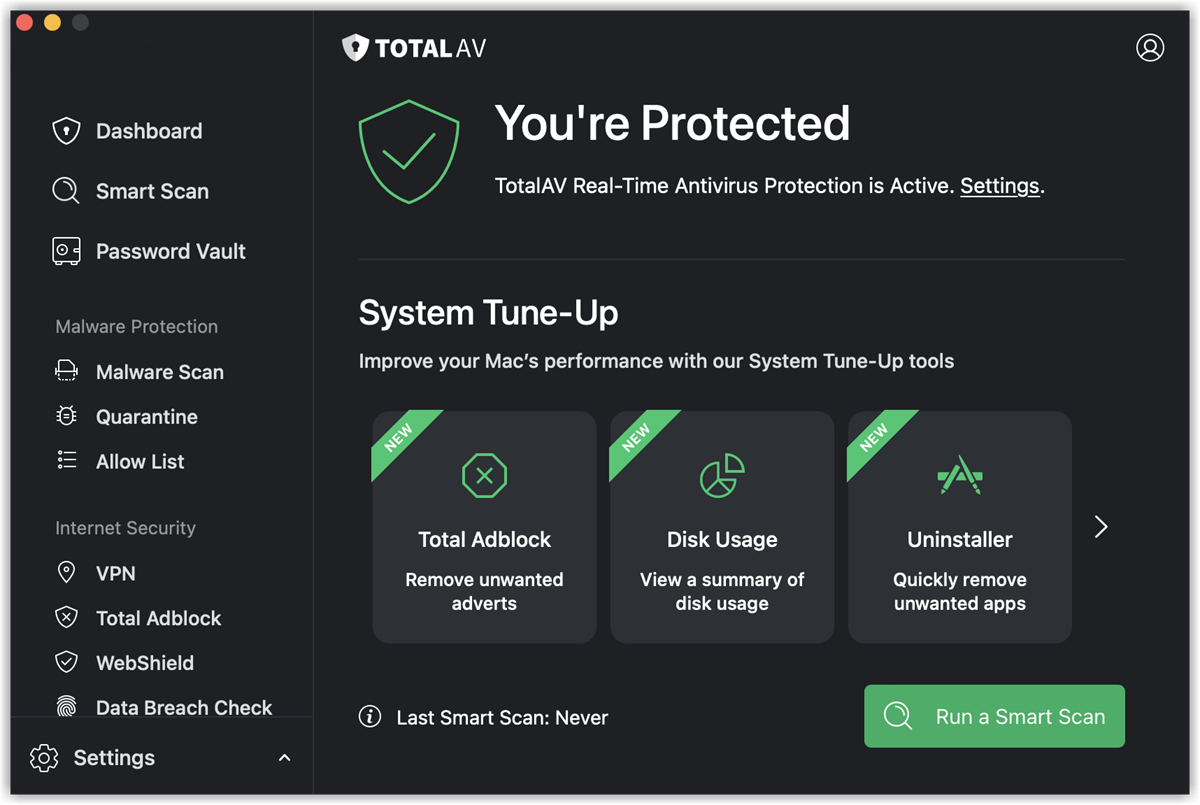Click the Run a Smart Scan button
The width and height of the screenshot is (1200, 805).
pyautogui.click(x=994, y=716)
